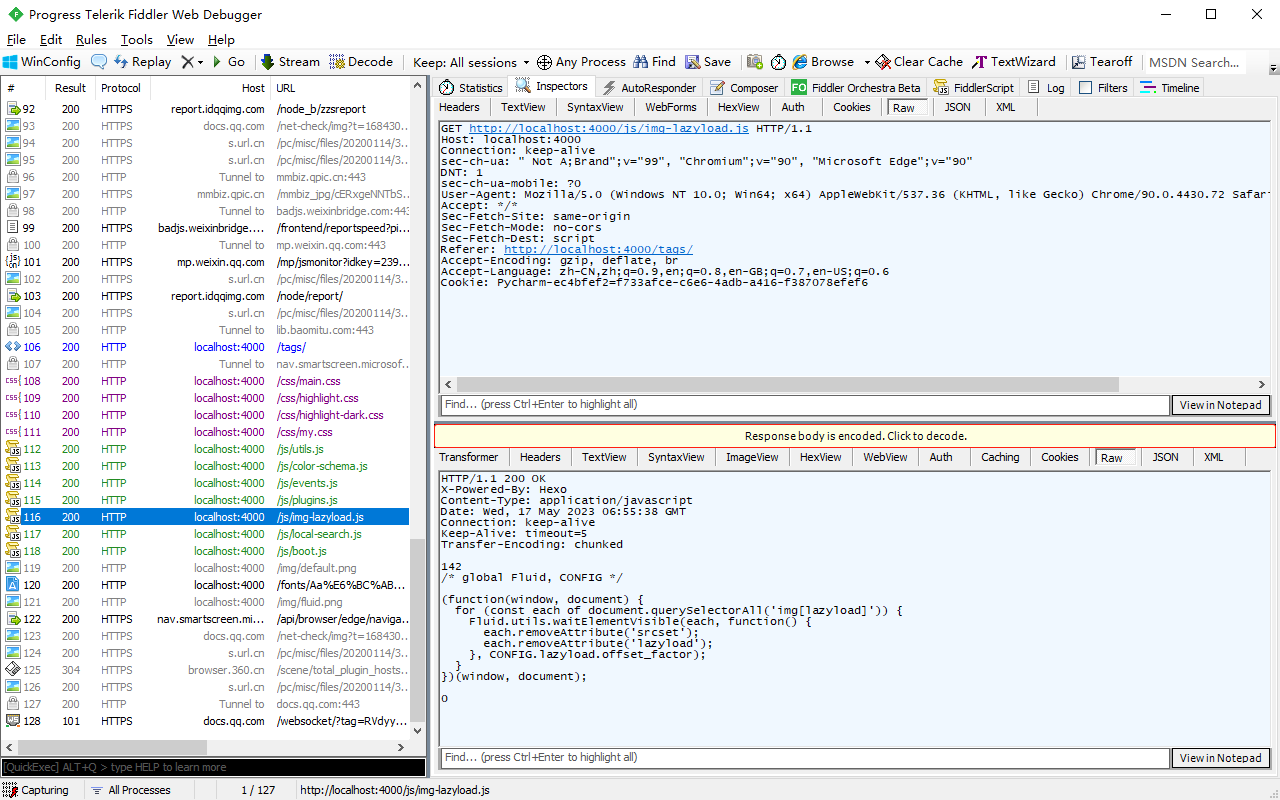Open the Keep: All sessions dropdown
1280x800 pixels.
click(471, 62)
